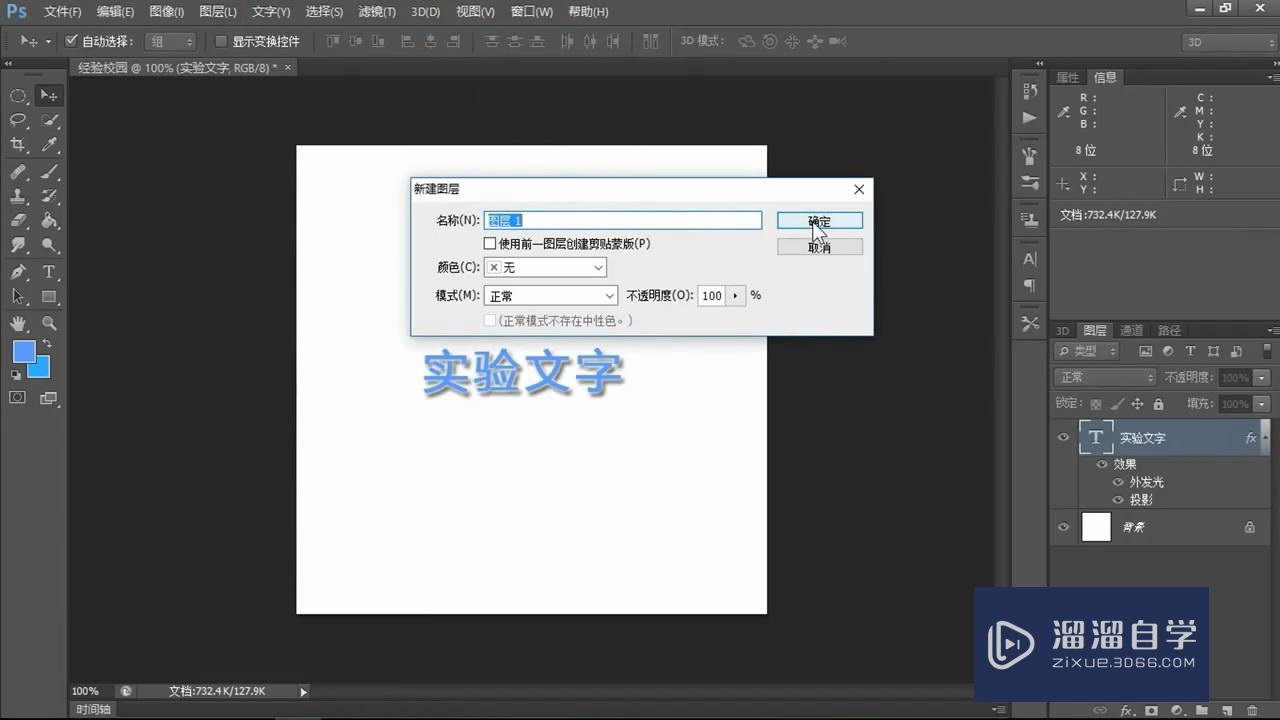Reset default foreground/background colors
This screenshot has width=1280, height=720.
(16, 375)
